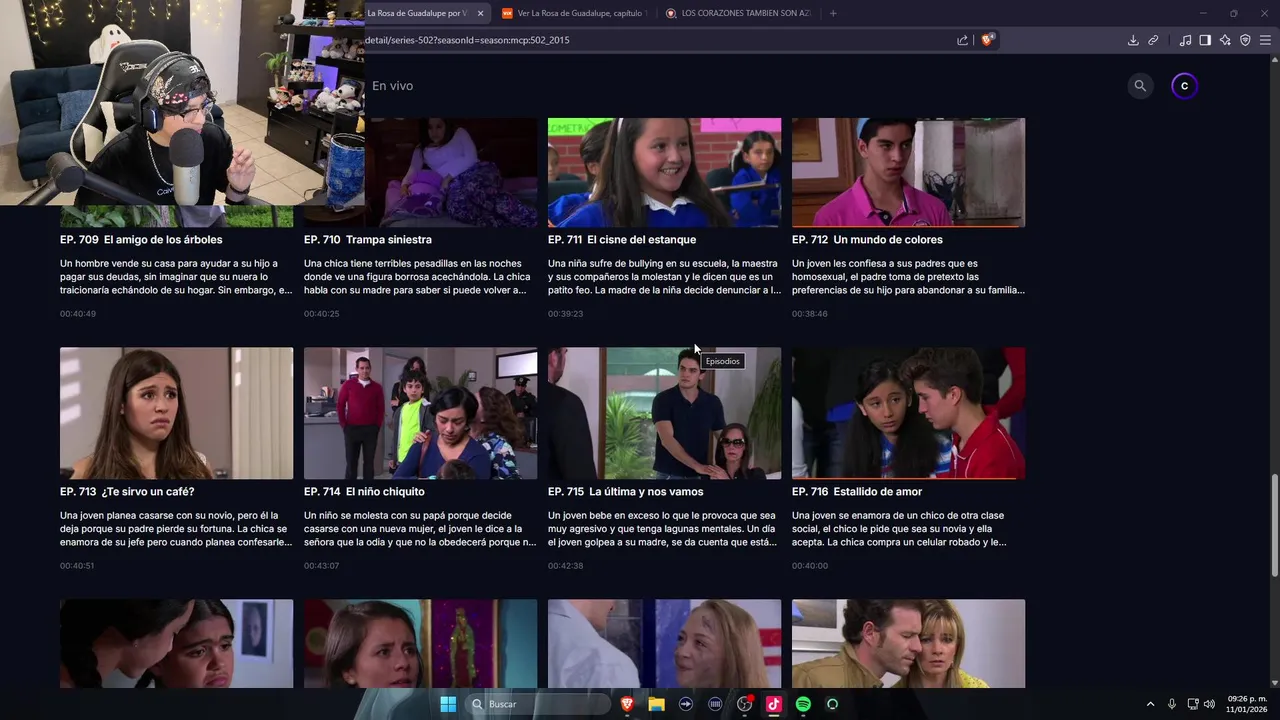Image resolution: width=1280 pixels, height=720 pixels.
Task: Open Spotify from the taskbar
Action: pos(803,704)
